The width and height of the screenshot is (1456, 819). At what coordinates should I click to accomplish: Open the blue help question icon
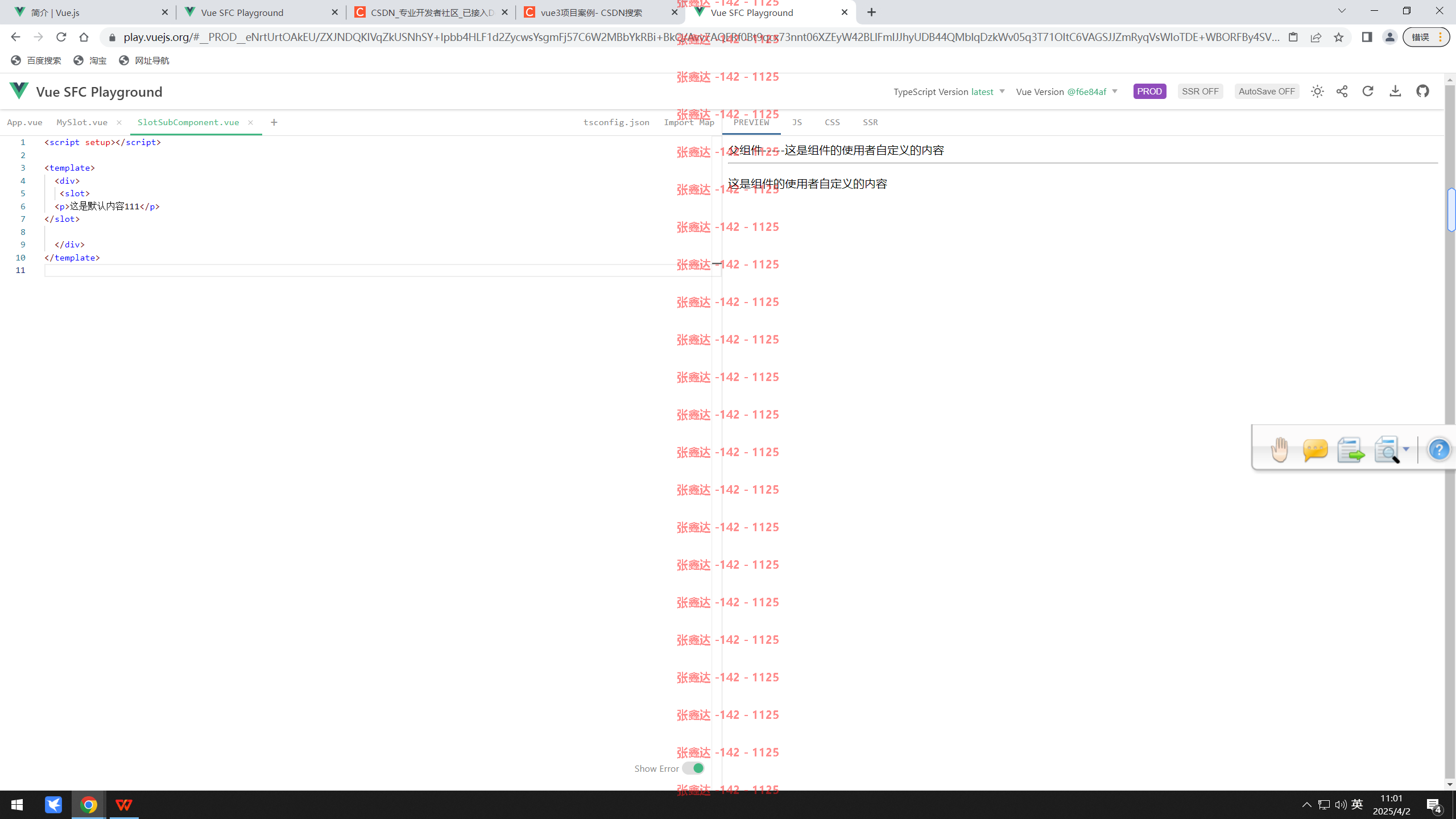1439,449
